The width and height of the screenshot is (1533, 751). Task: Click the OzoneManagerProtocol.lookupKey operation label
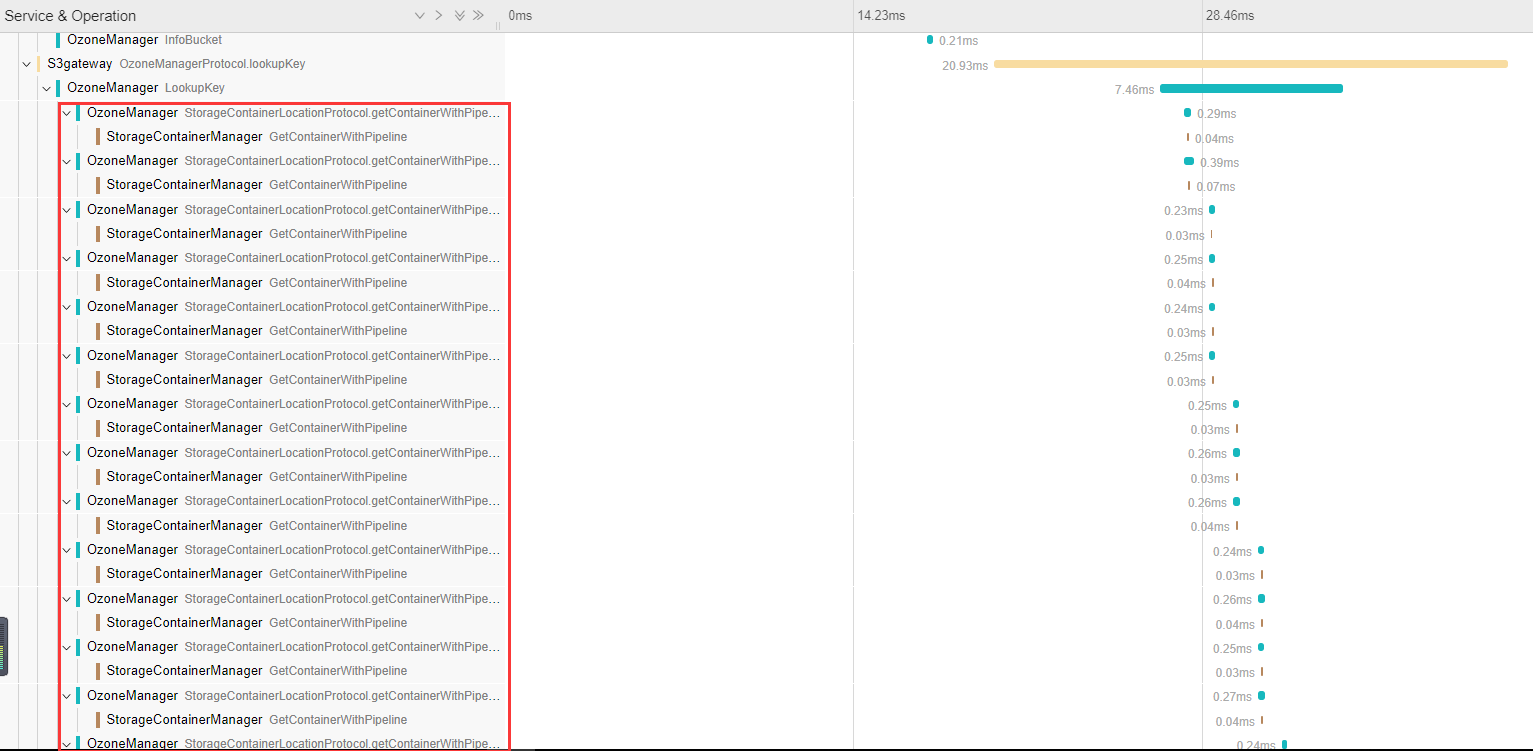tap(212, 64)
